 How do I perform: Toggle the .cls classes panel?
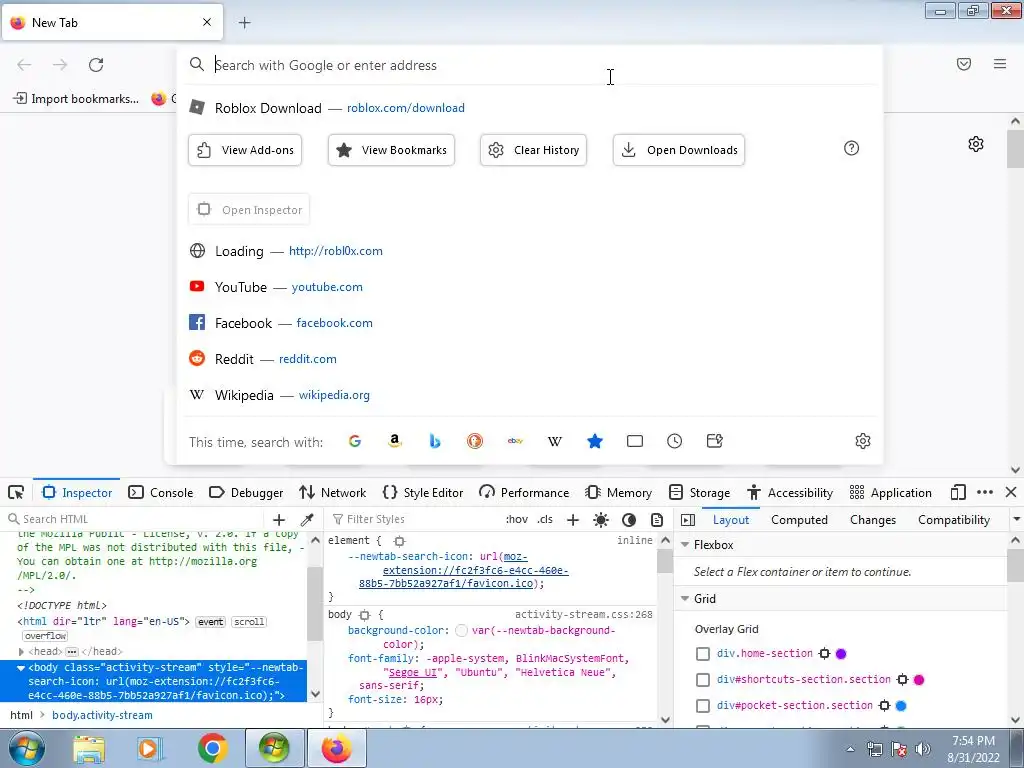point(545,520)
